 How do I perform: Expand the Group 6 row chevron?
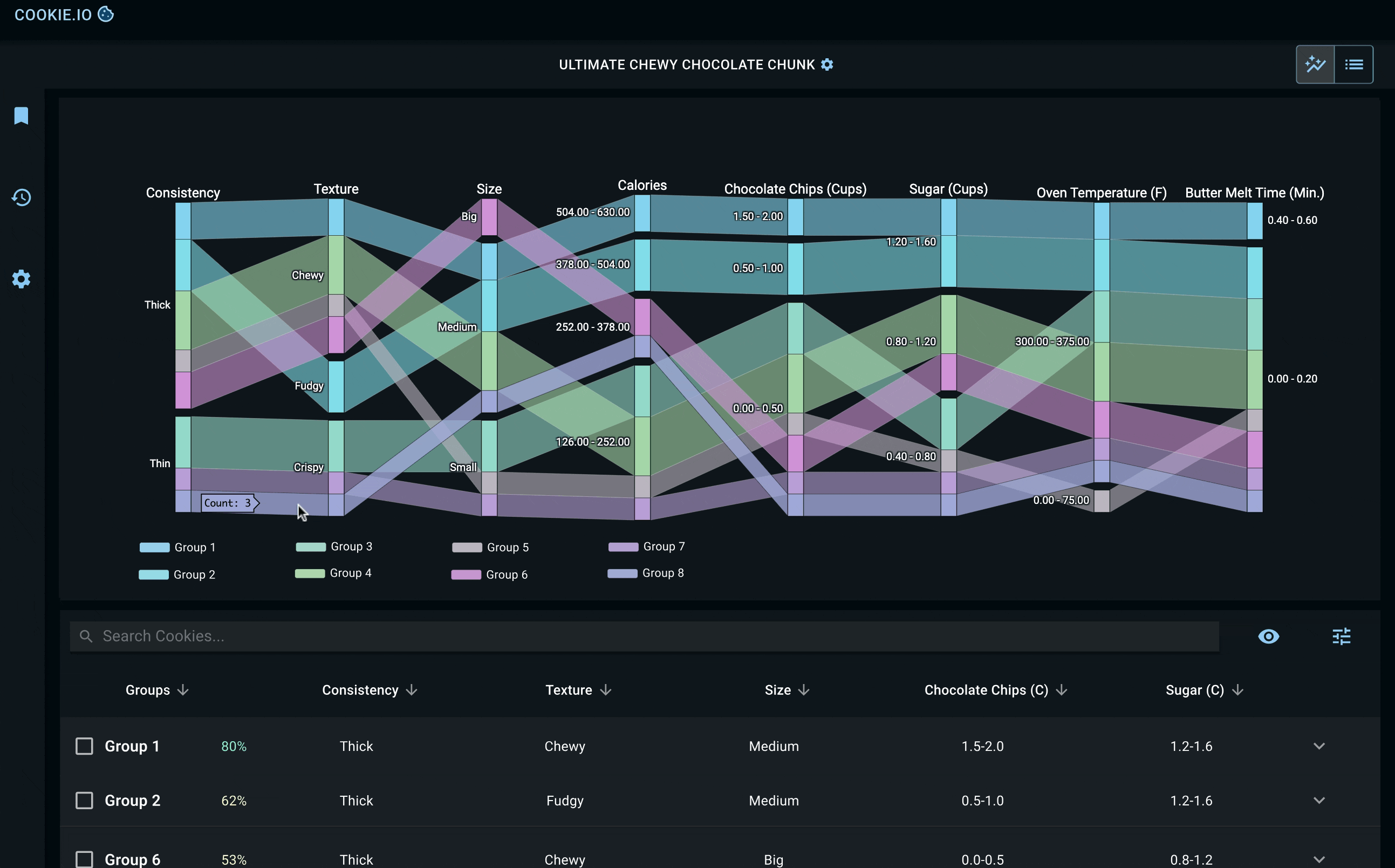point(1318,859)
